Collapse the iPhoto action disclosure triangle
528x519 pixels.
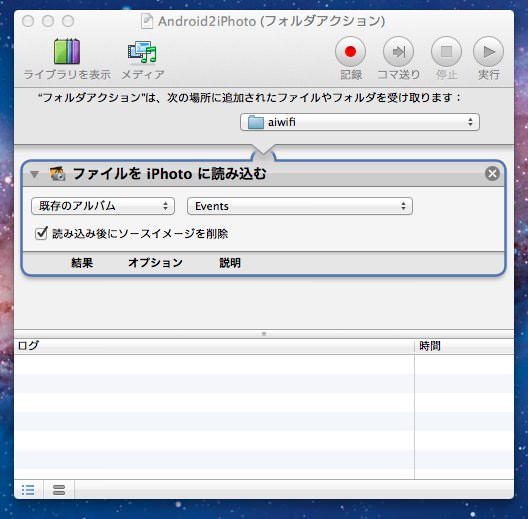34,174
